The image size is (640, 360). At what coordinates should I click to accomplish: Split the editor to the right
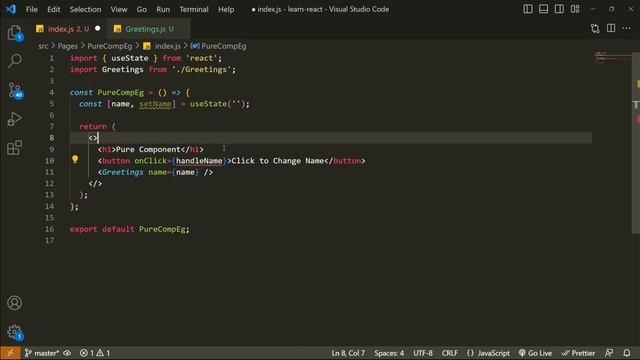click(x=611, y=28)
